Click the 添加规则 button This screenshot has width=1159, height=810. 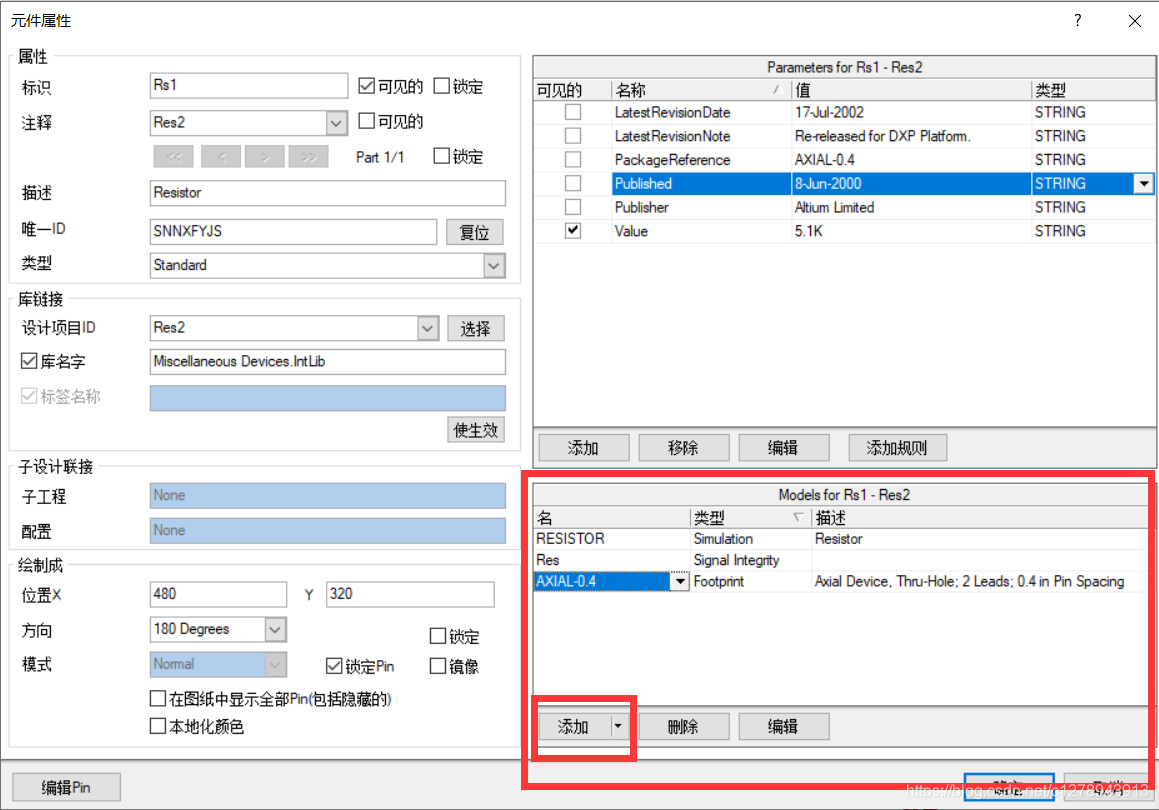pyautogui.click(x=897, y=448)
